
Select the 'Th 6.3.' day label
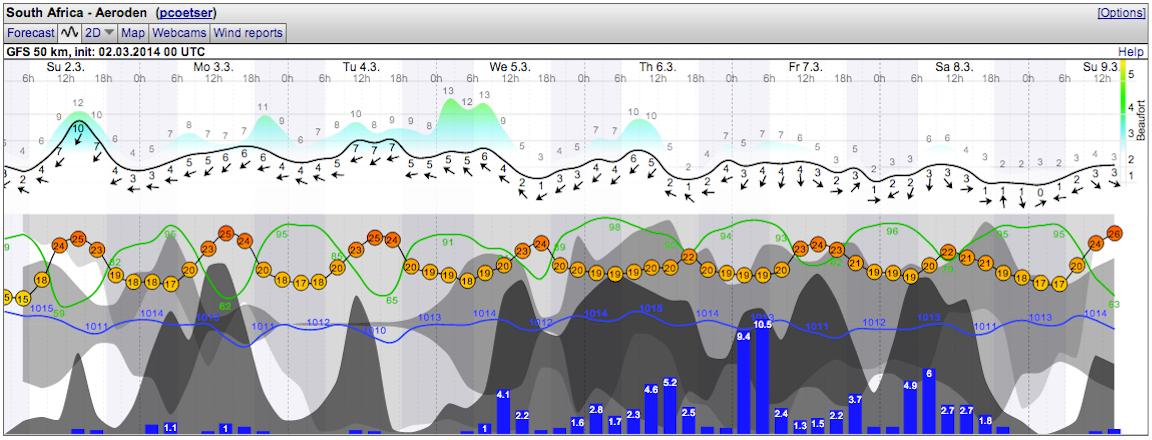pyautogui.click(x=658, y=67)
